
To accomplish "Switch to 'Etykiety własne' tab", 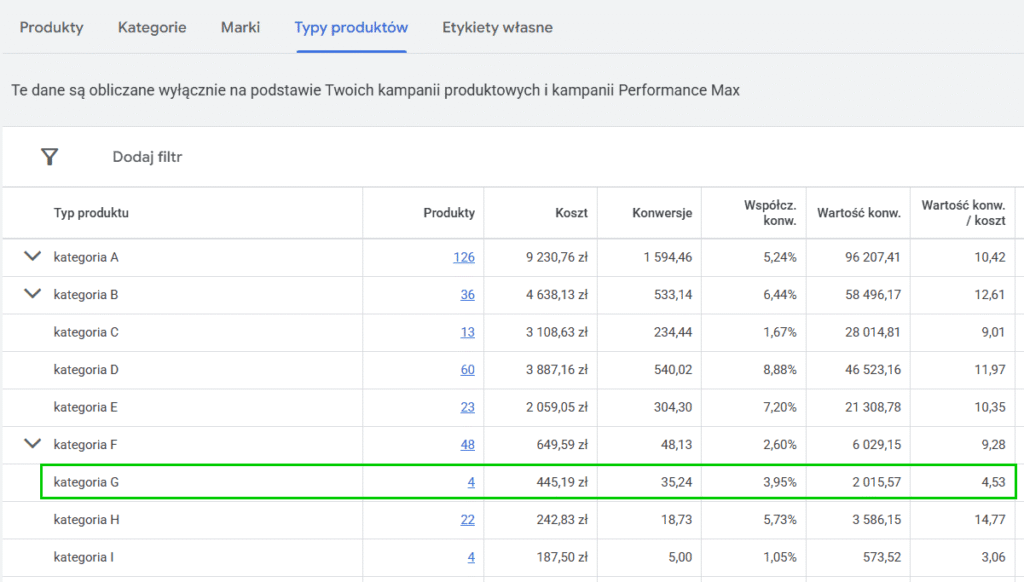I will [497, 28].
